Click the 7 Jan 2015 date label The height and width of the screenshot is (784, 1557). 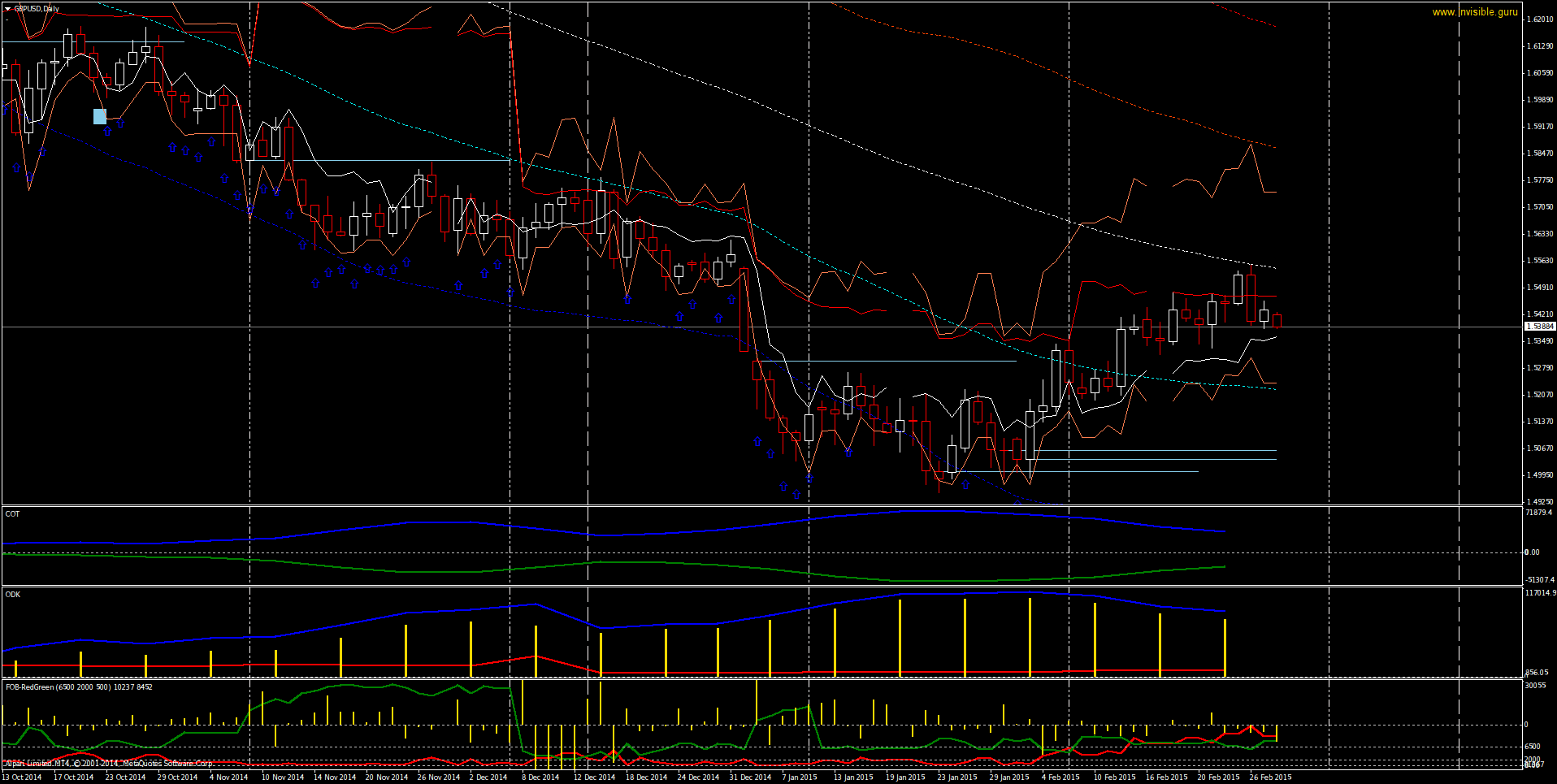800,778
